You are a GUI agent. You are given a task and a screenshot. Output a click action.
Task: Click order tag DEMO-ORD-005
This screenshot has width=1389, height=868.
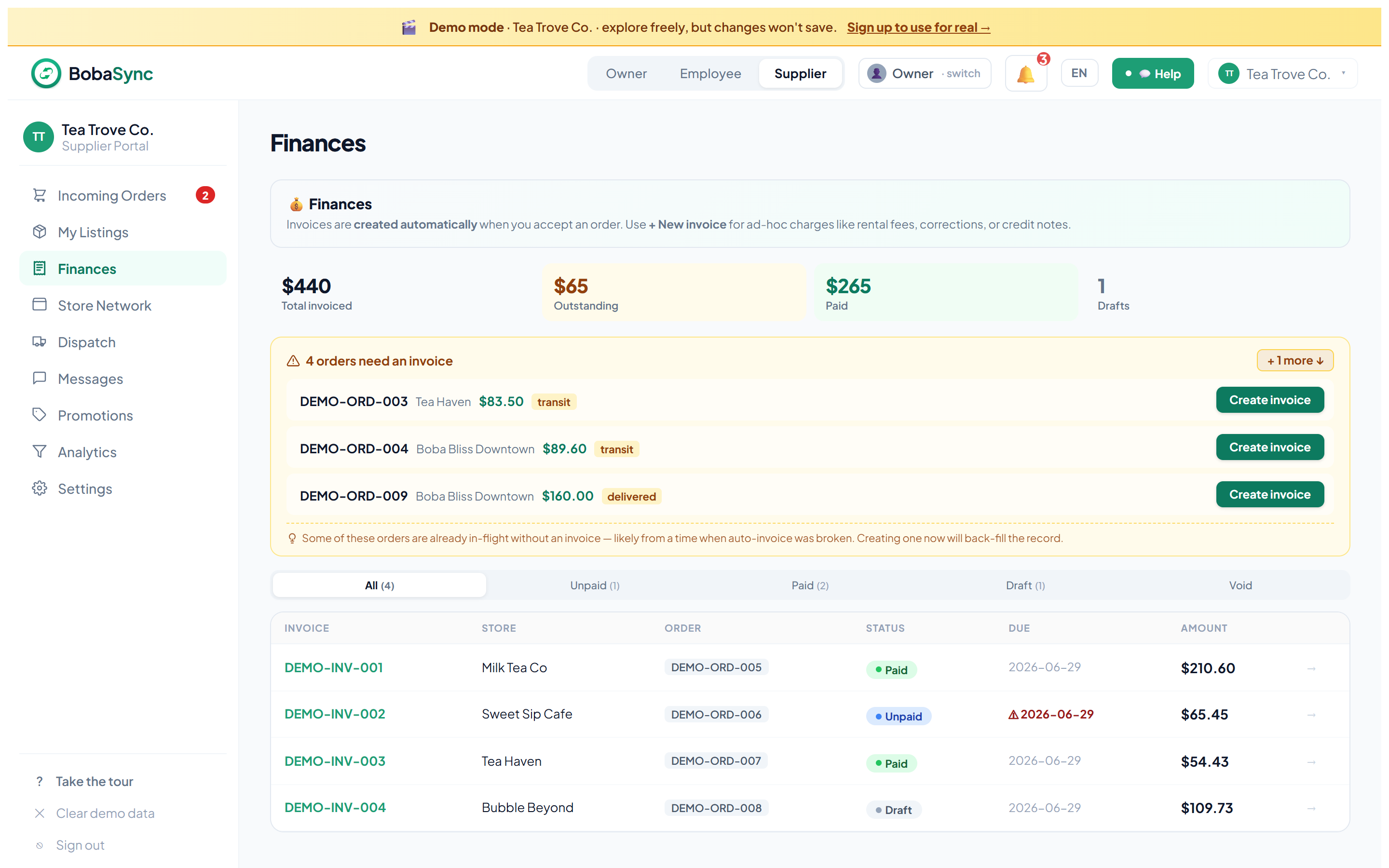pos(716,668)
